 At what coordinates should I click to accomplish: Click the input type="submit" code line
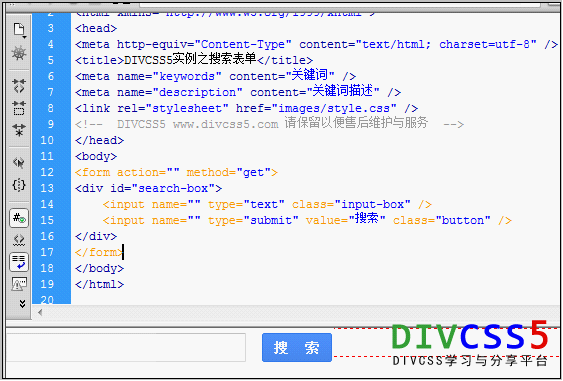pos(307,220)
